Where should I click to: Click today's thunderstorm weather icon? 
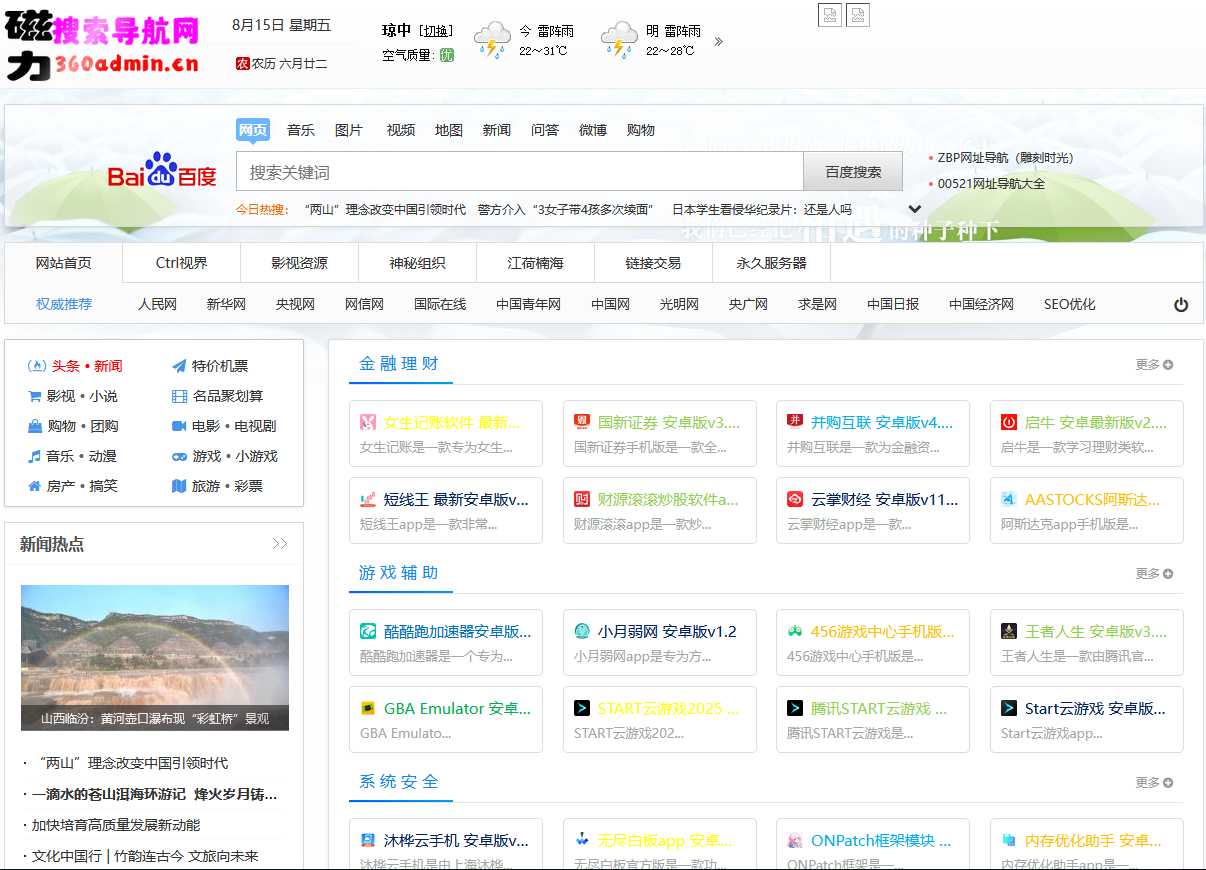coord(492,40)
